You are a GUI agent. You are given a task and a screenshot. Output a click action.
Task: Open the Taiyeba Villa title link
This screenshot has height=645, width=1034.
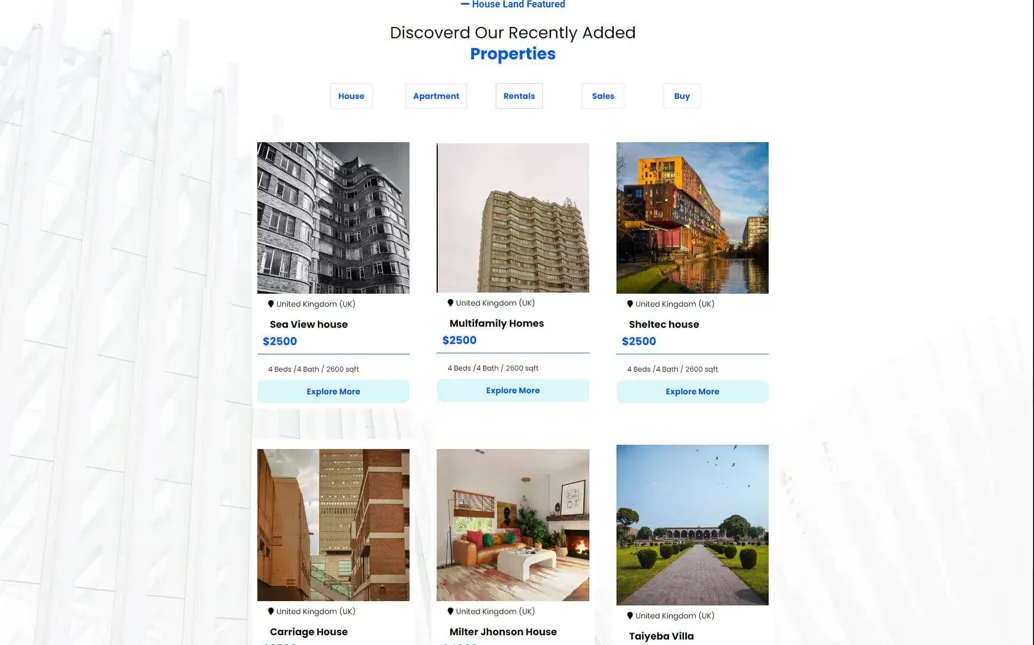661,636
